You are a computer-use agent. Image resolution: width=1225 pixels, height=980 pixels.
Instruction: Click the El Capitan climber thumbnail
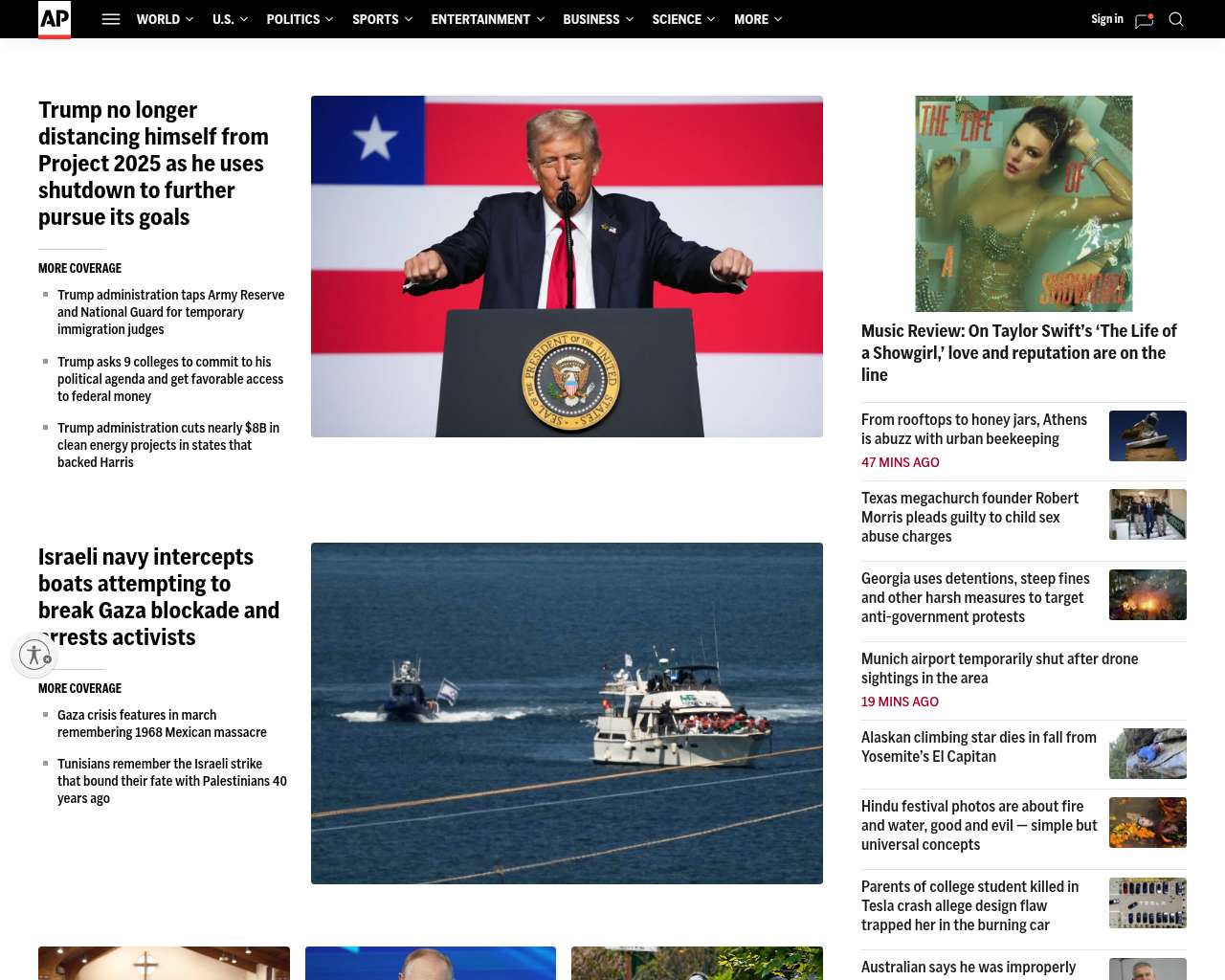[1147, 754]
